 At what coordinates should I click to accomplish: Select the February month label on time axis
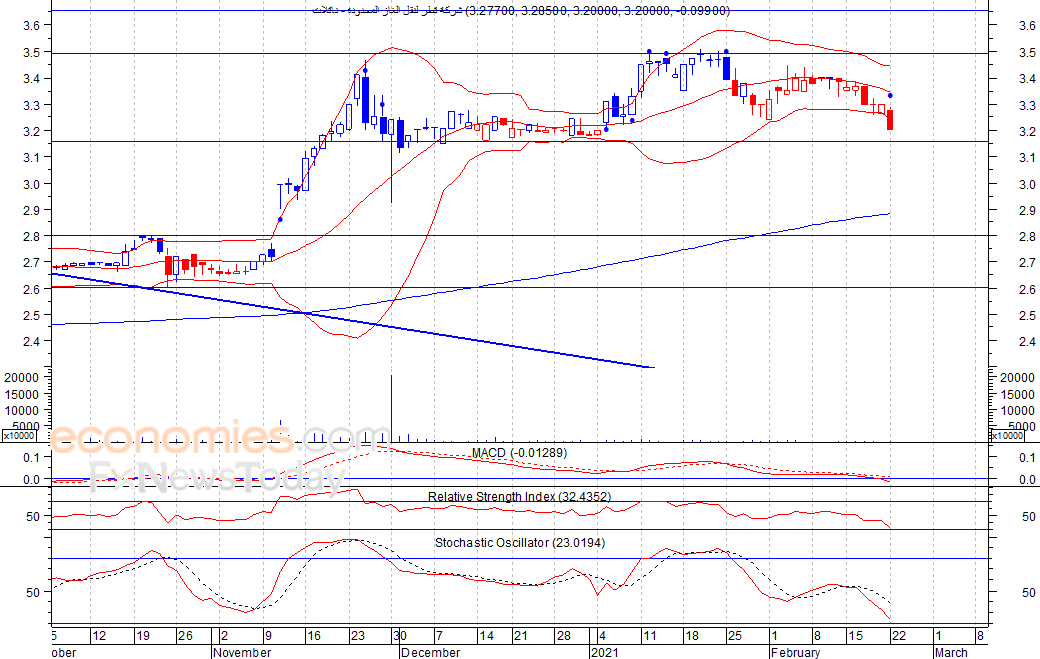click(795, 652)
